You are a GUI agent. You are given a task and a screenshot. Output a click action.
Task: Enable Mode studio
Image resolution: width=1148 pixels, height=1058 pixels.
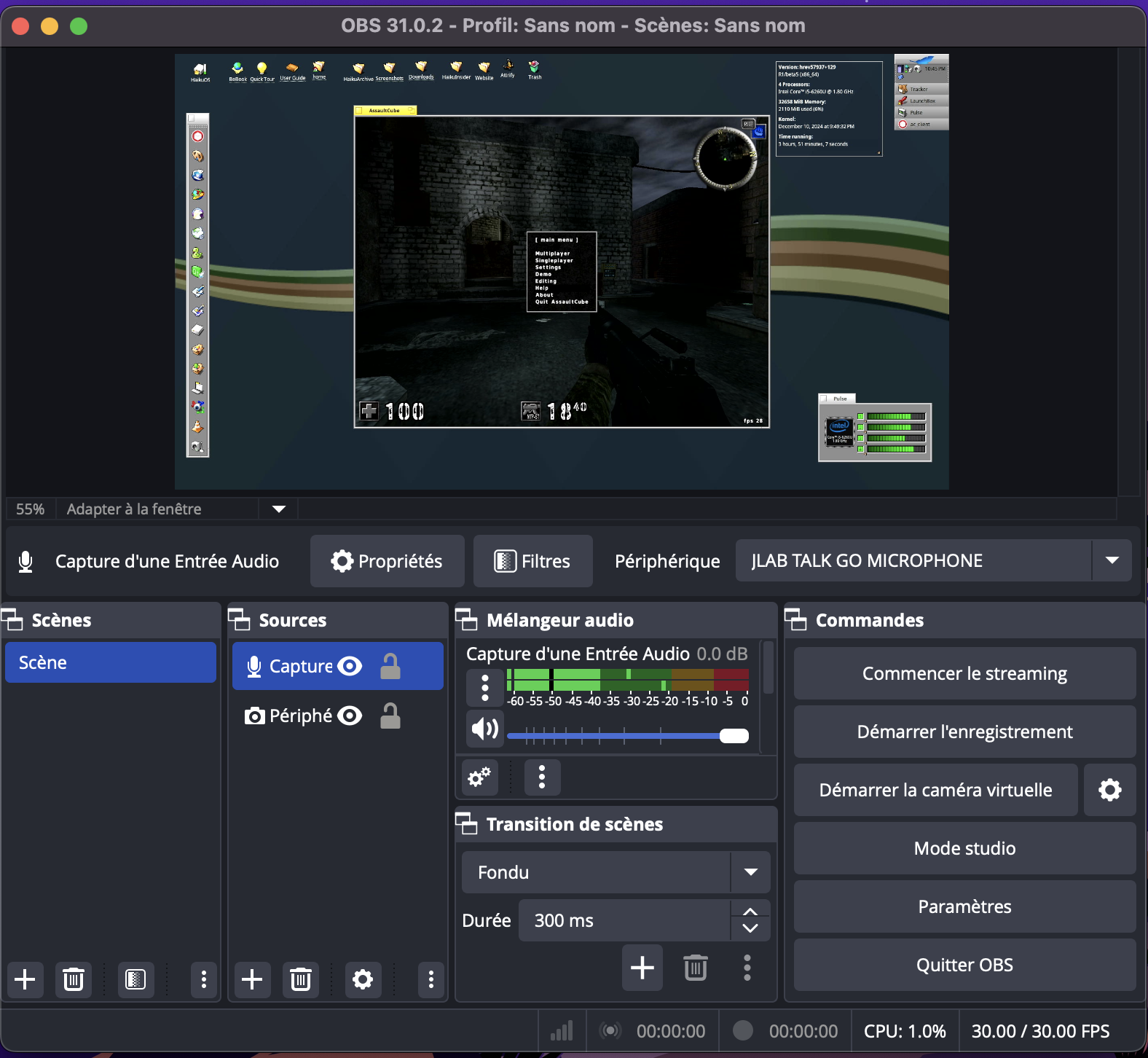965,848
